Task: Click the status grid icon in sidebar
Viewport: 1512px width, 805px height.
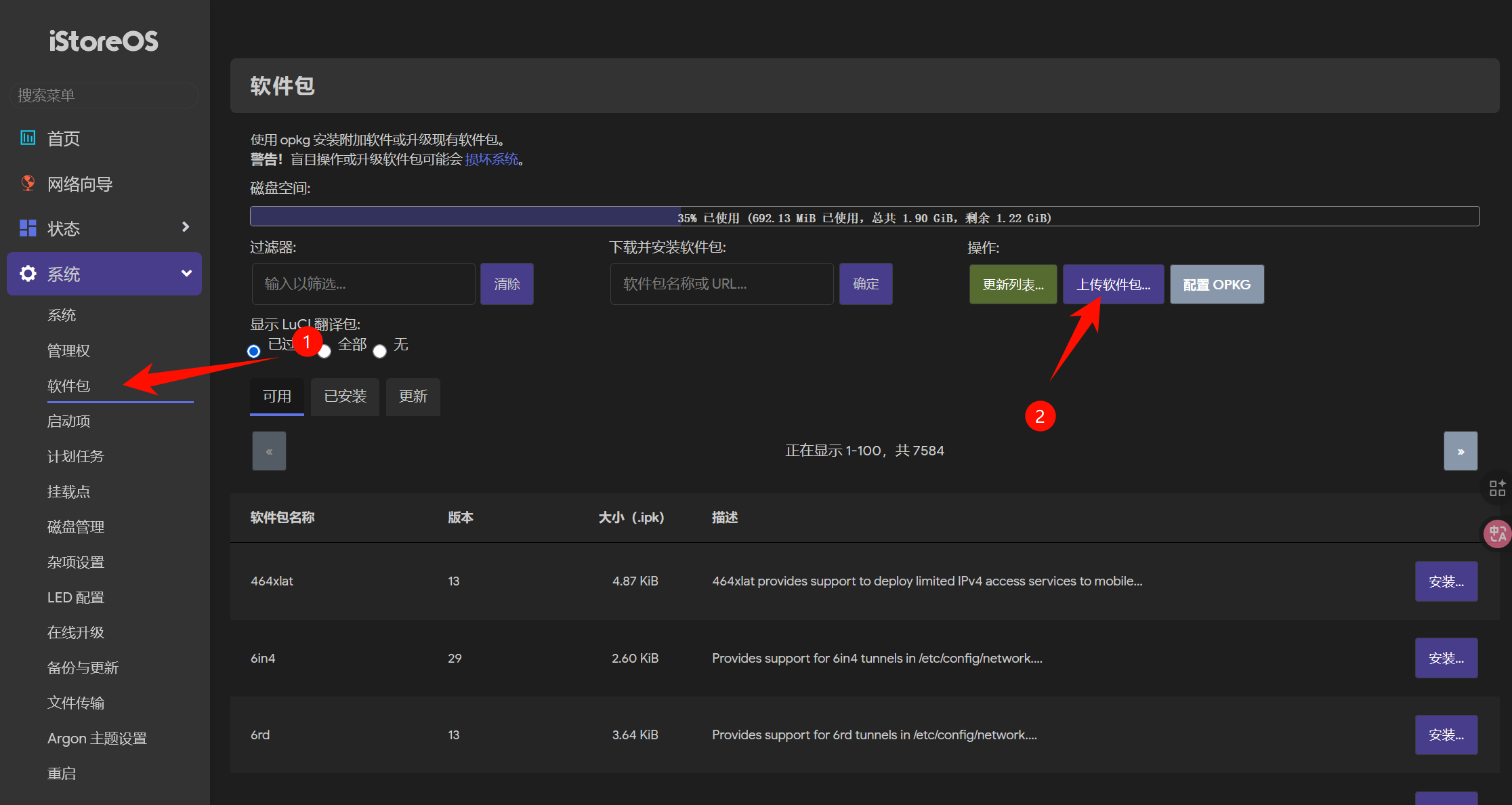Action: (x=28, y=228)
